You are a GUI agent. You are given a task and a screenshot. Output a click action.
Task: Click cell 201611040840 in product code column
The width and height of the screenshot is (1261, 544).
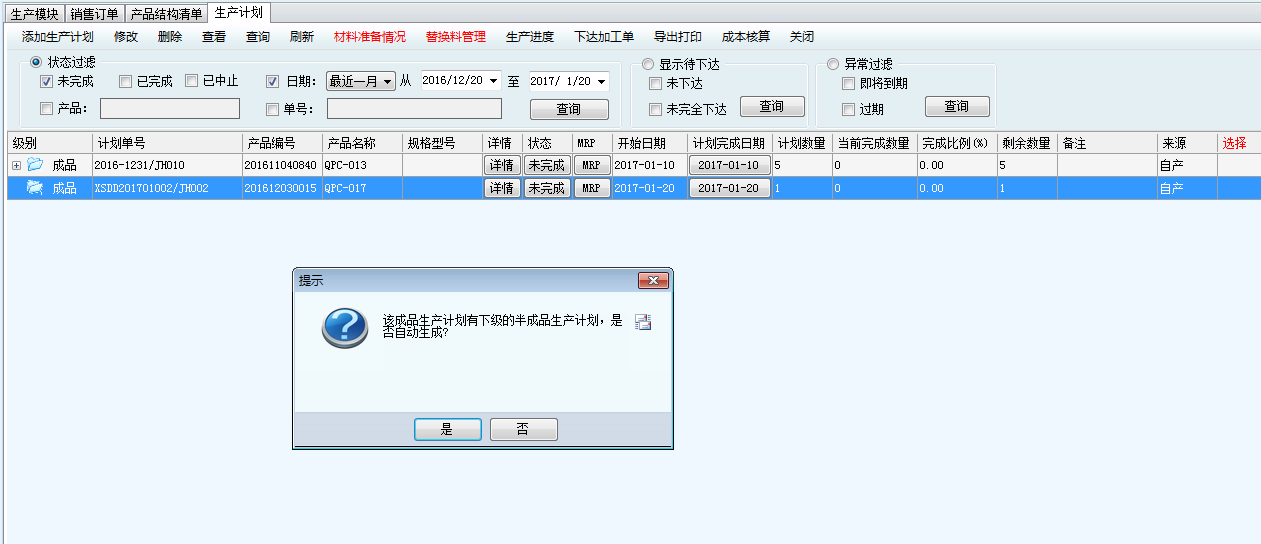282,165
